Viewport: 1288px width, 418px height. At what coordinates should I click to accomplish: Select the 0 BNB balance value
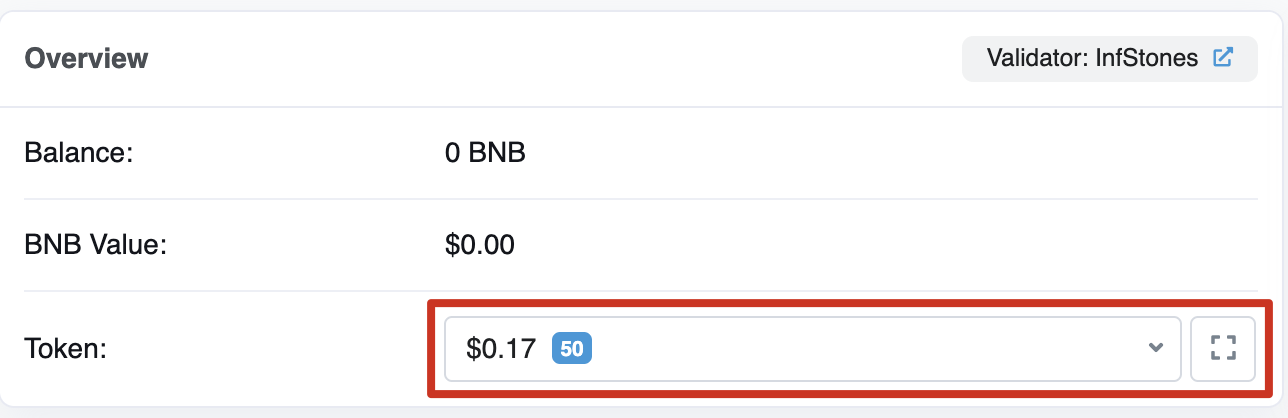click(x=485, y=153)
